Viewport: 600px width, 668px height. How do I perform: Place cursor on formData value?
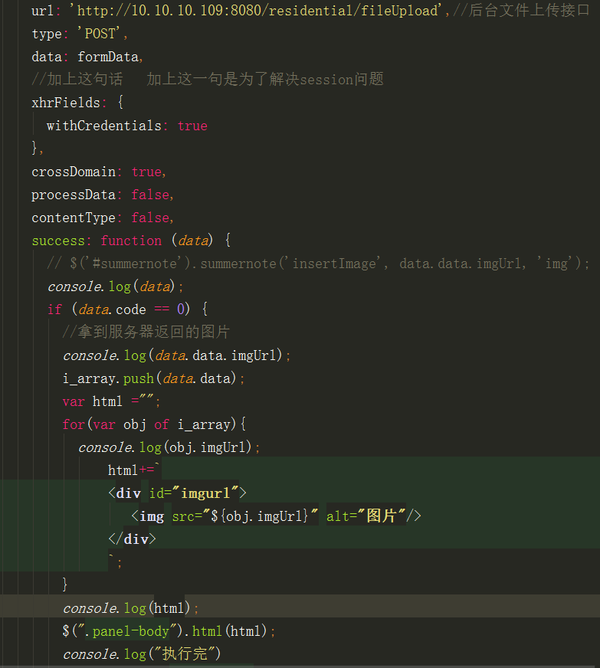point(108,56)
